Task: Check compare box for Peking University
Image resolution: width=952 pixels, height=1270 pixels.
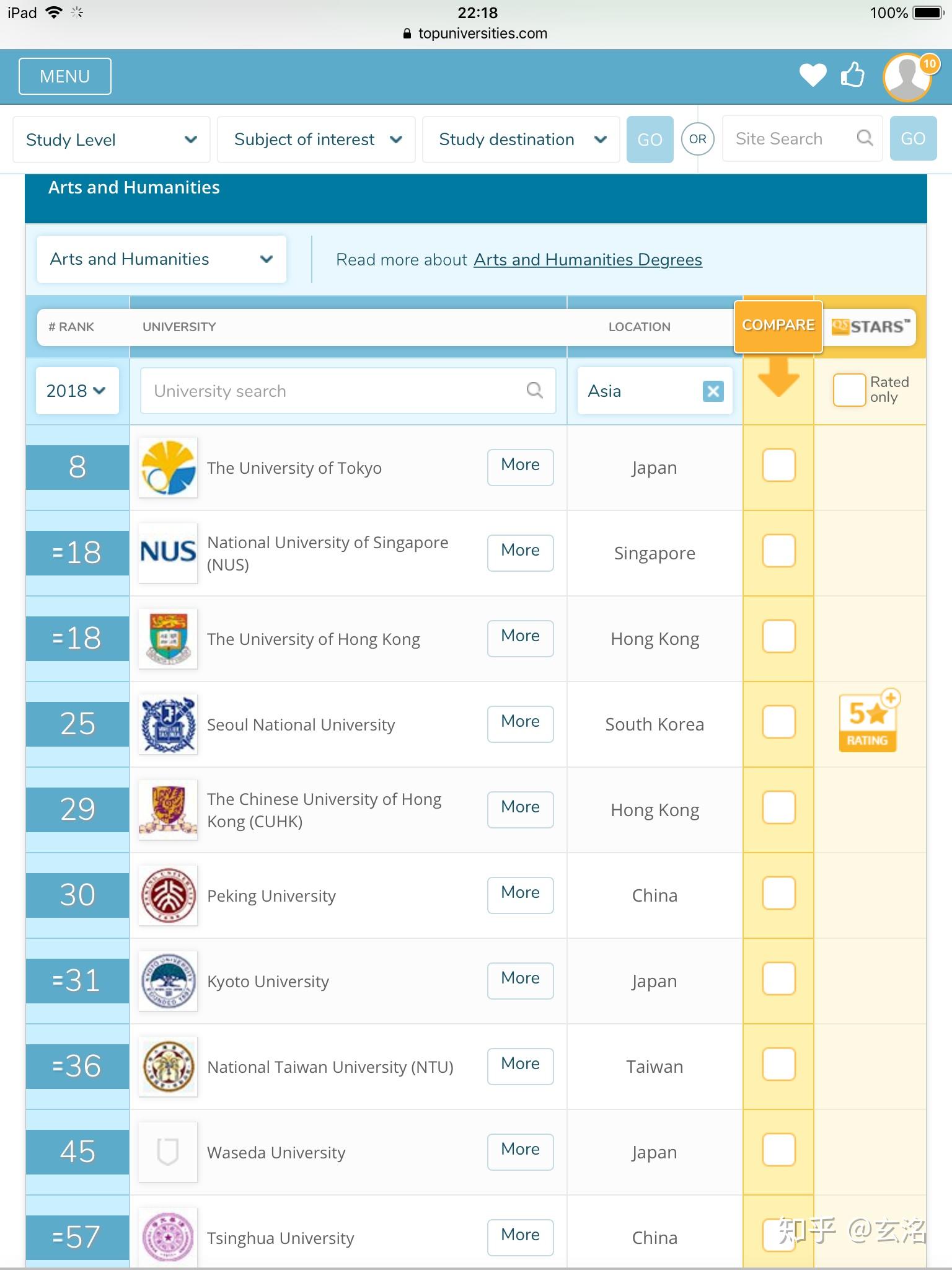Action: (778, 893)
